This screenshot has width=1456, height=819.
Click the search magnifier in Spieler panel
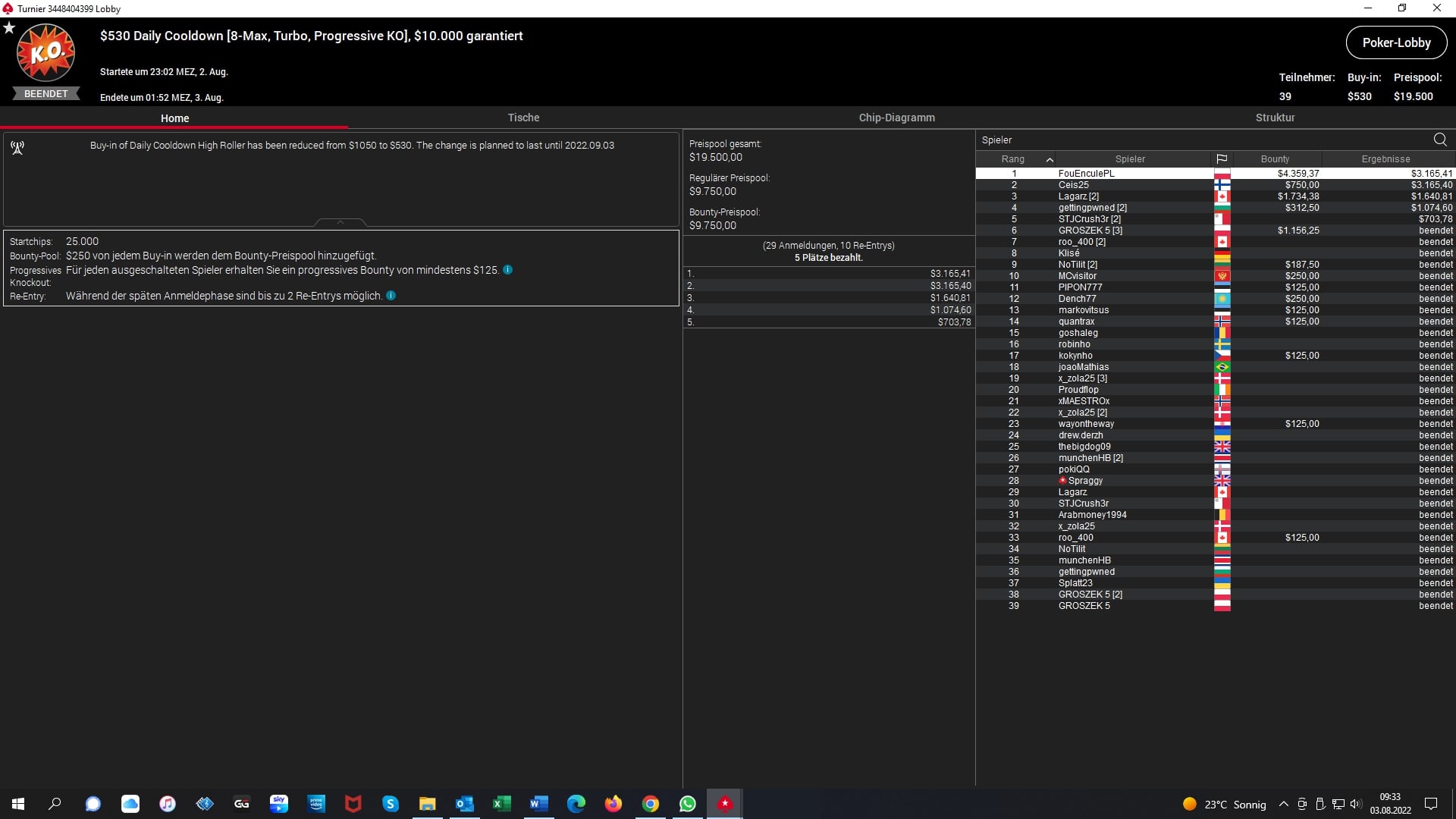tap(1439, 140)
